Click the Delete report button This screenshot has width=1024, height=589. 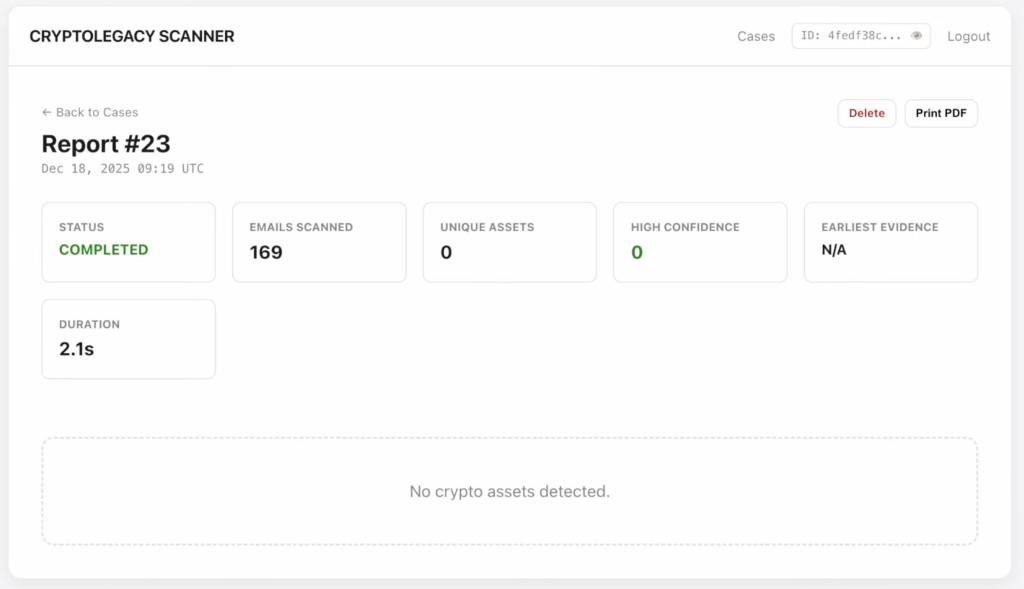[866, 113]
